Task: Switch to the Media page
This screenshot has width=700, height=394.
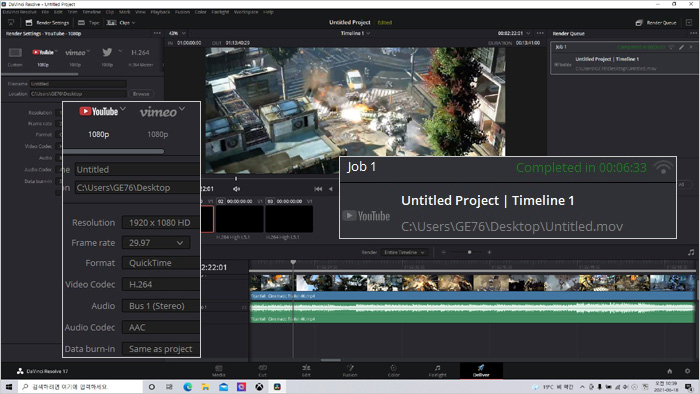Action: (x=219, y=371)
